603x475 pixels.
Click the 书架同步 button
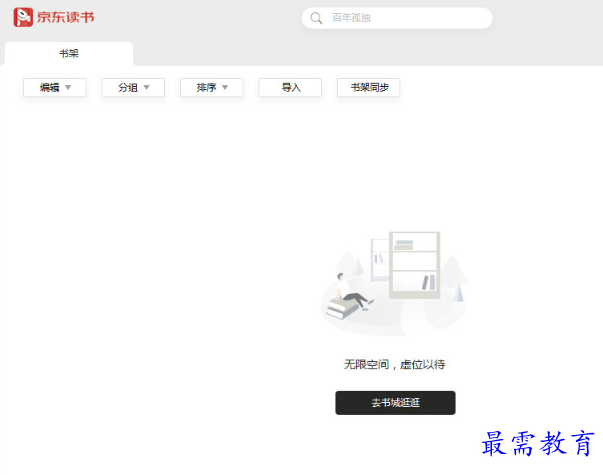(x=369, y=88)
